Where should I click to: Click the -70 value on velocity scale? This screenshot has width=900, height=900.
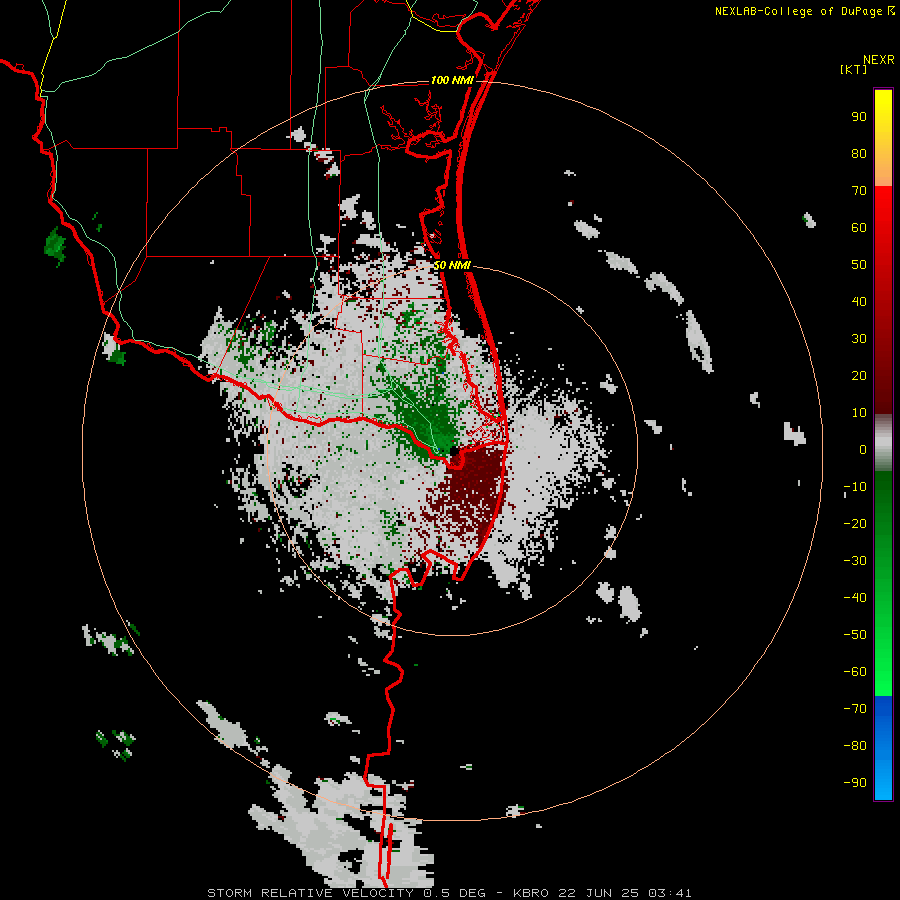(x=855, y=709)
